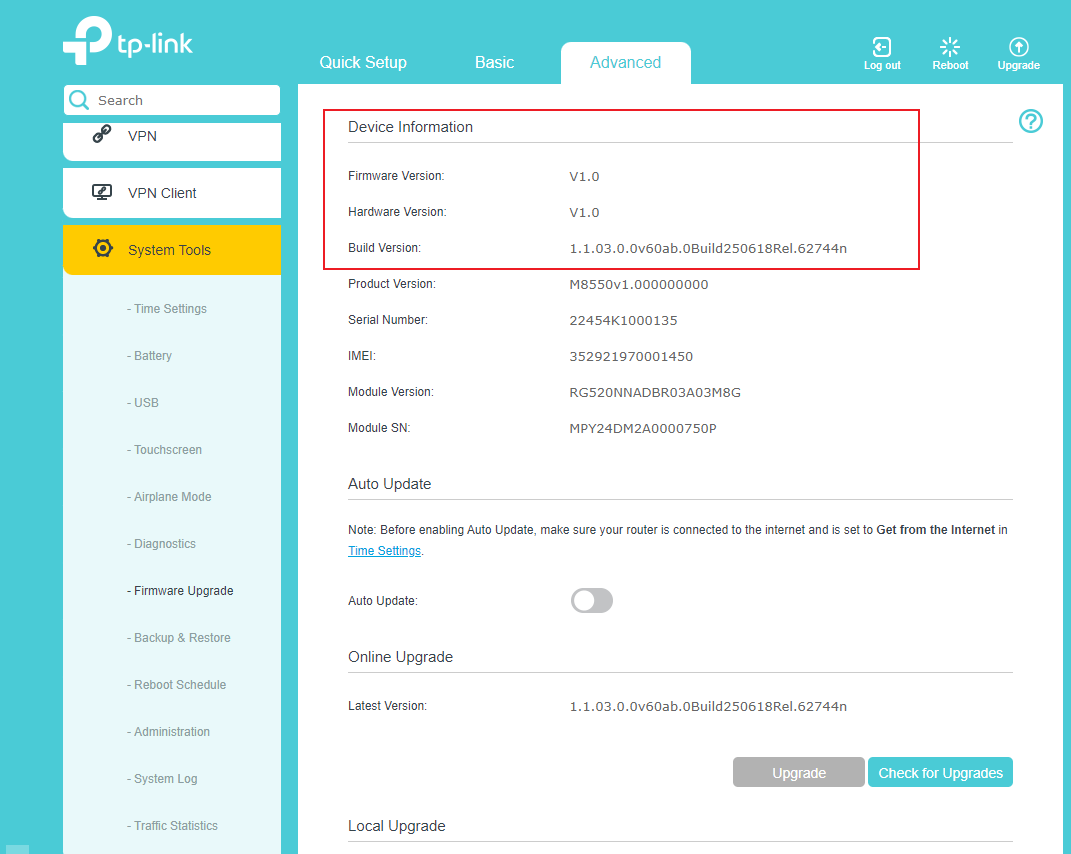Open System Log submenu item
This screenshot has width=1071, height=854.
(162, 779)
